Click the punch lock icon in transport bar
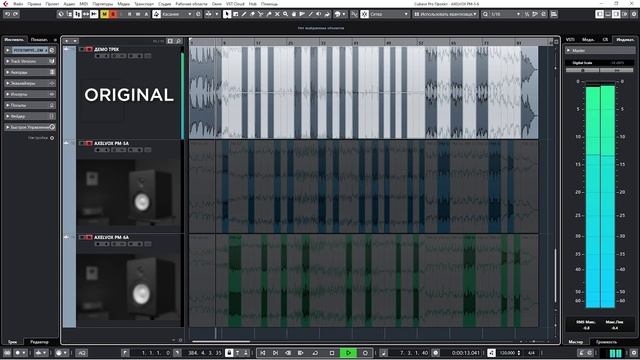 click(229, 353)
